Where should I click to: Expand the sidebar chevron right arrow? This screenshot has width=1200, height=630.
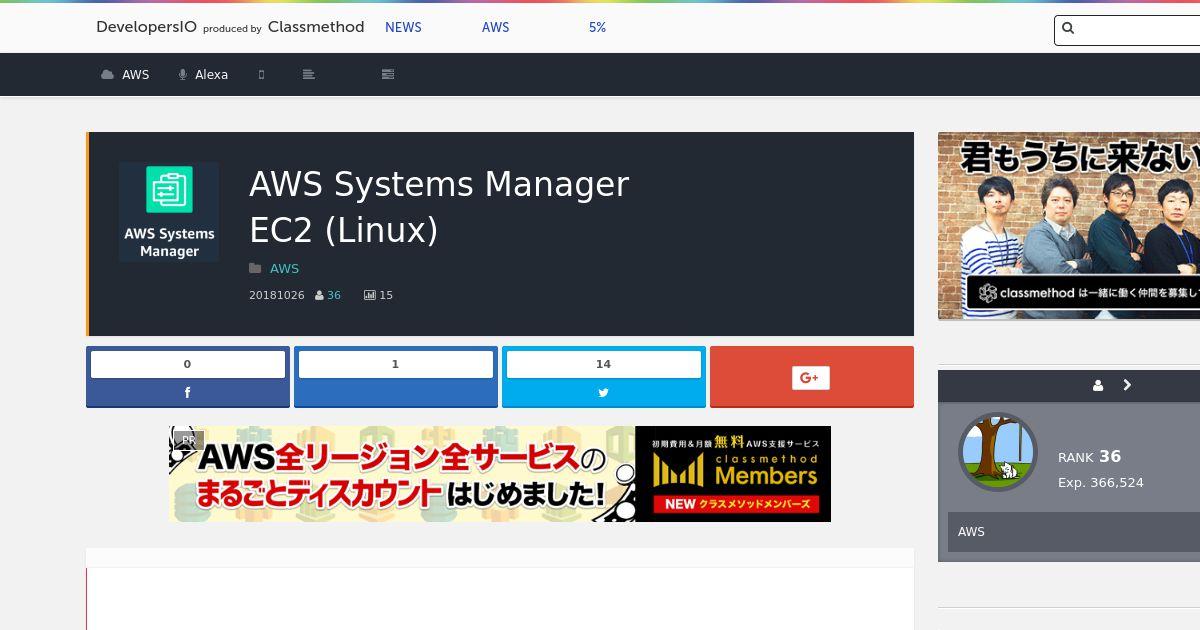(x=1127, y=385)
